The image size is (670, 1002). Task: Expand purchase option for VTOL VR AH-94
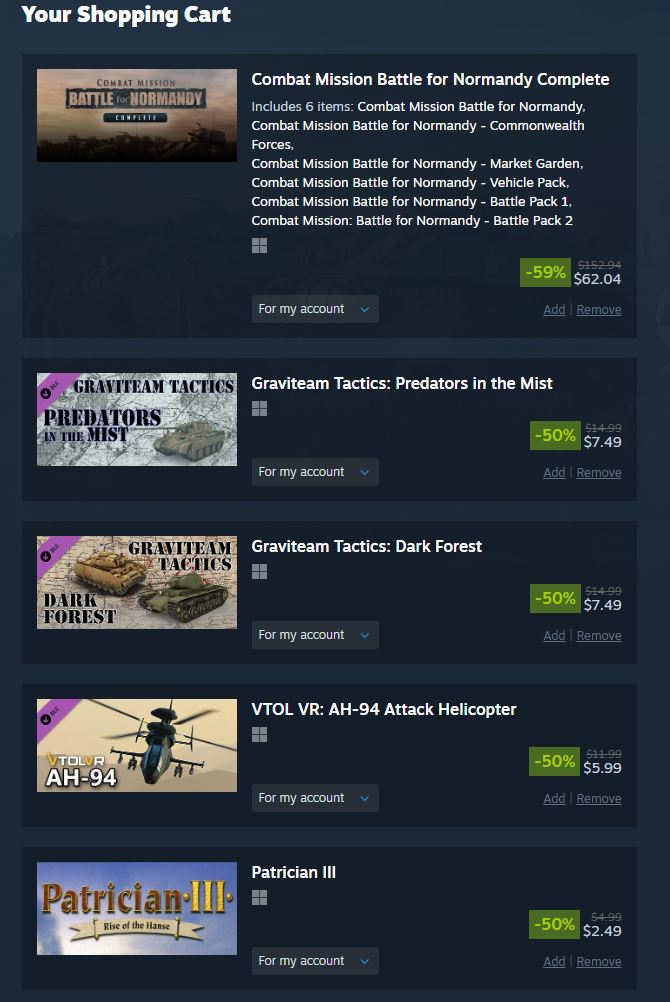click(x=315, y=798)
